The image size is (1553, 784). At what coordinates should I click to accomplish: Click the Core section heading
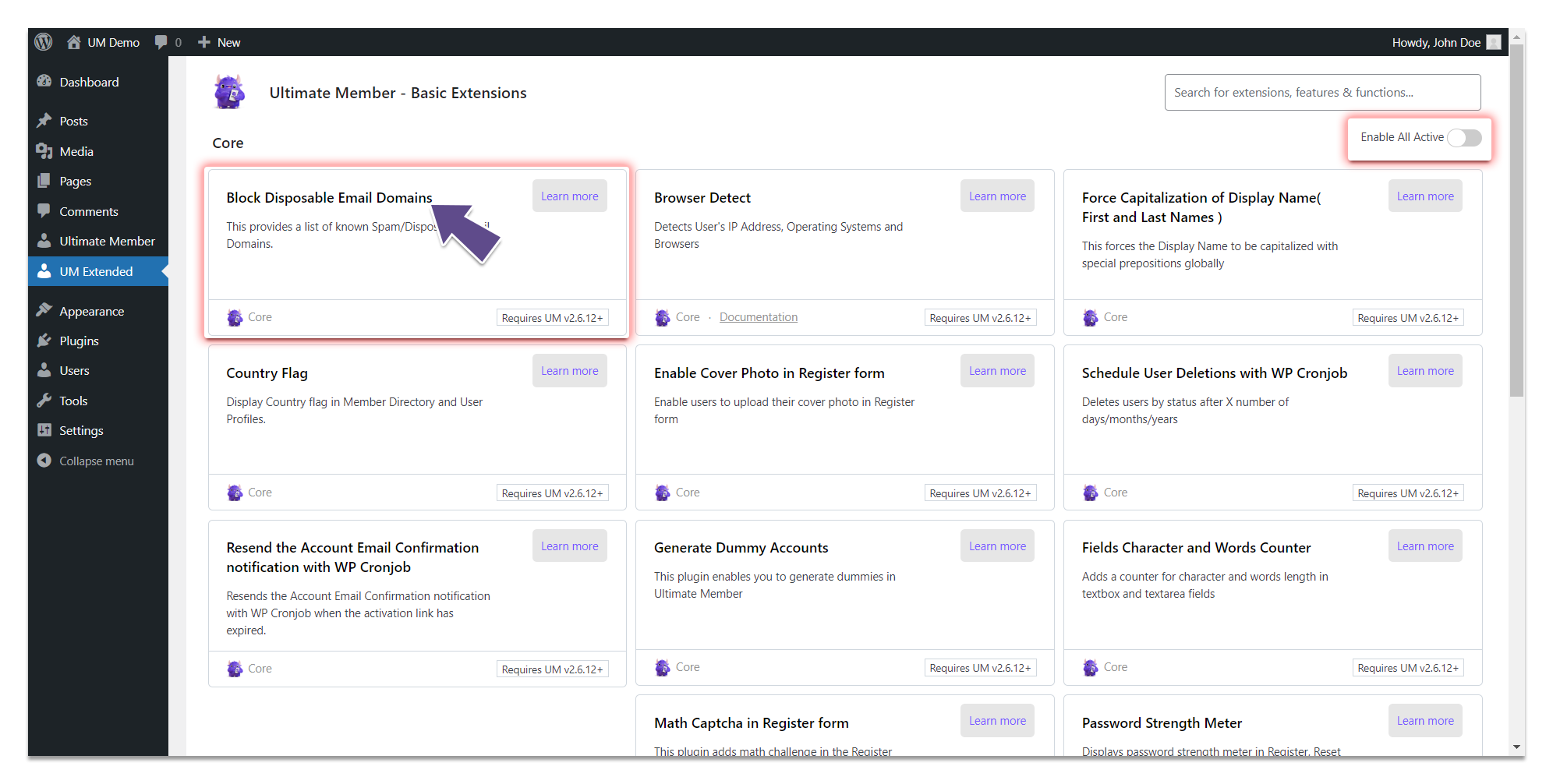coord(228,143)
